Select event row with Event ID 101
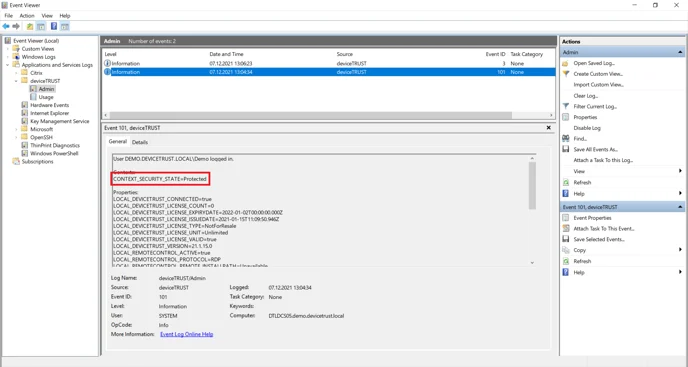Viewport: 688px width, 367px height. (x=329, y=72)
